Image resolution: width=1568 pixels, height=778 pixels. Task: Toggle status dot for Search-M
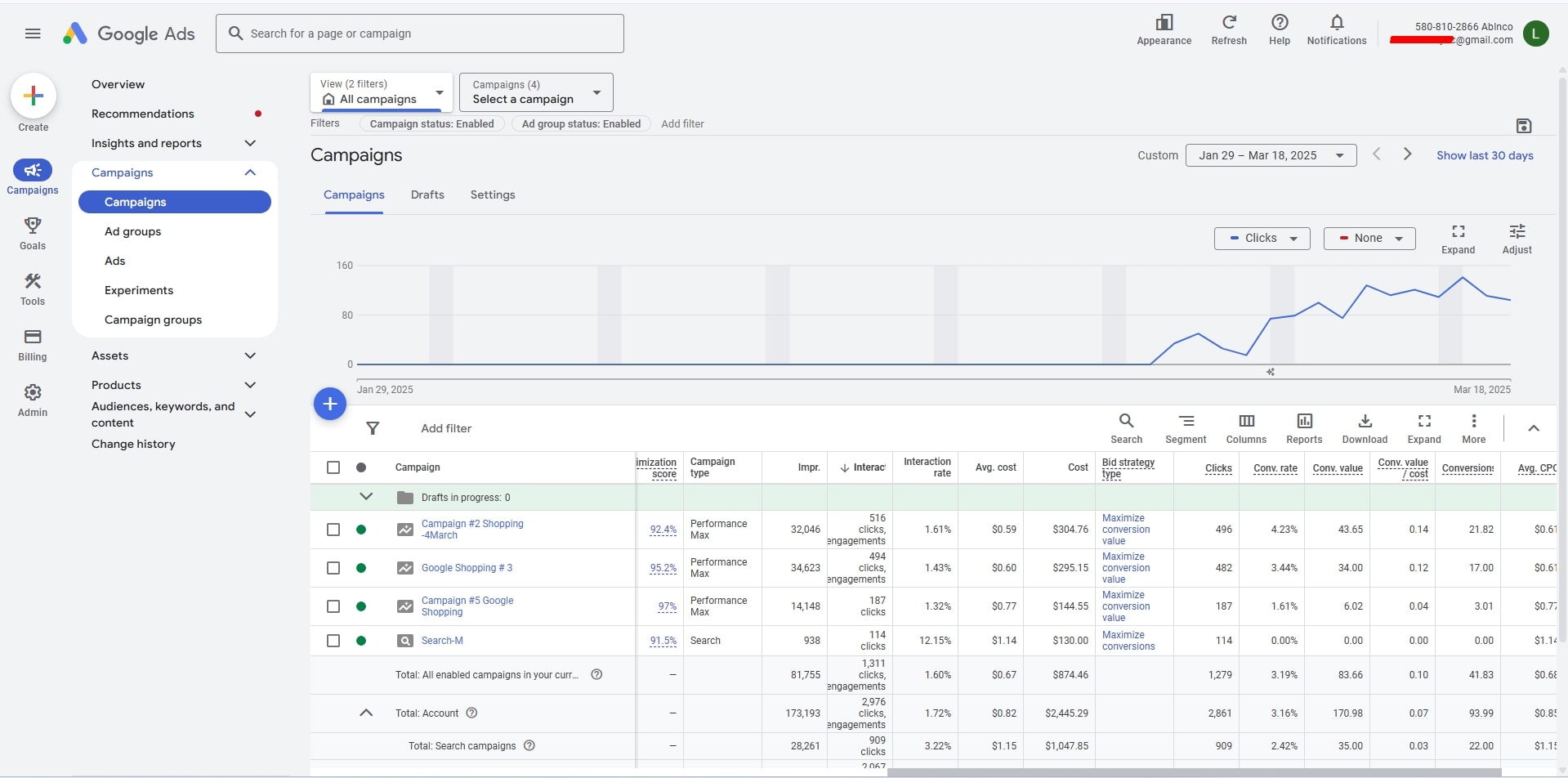(x=361, y=641)
